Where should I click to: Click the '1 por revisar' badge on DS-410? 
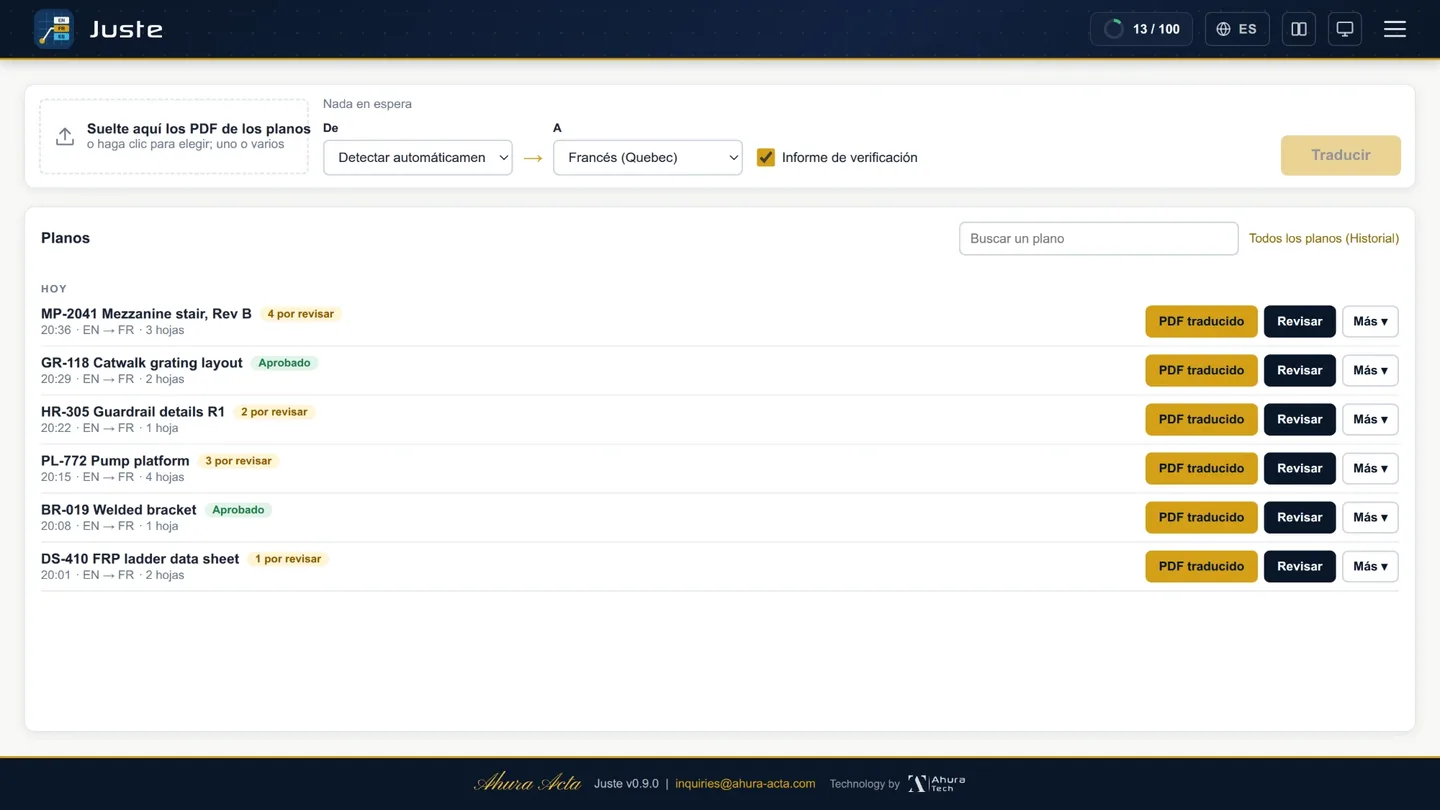point(288,559)
